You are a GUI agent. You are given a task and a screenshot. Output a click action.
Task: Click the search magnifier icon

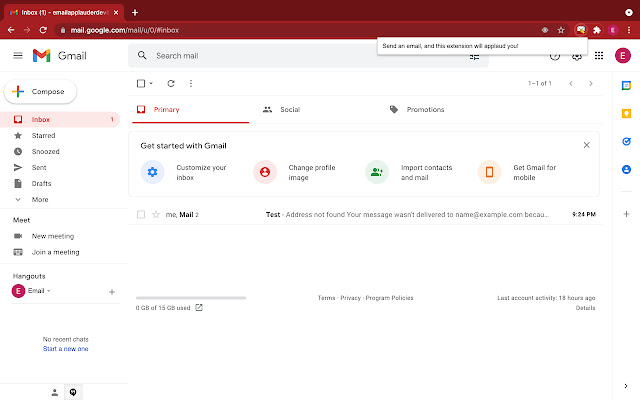(142, 55)
